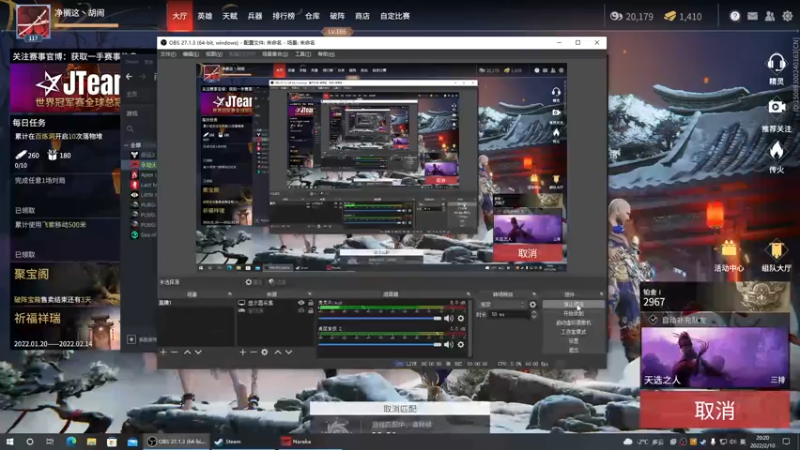This screenshot has width=800, height=450.
Task: Open game settings gear icon
Action: point(787,16)
